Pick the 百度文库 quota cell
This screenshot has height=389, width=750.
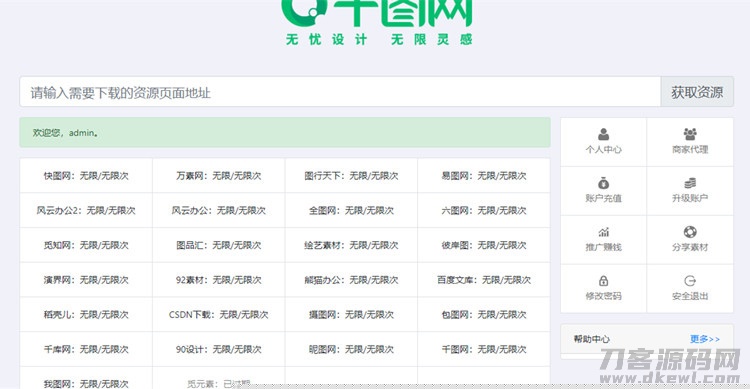tap(484, 279)
